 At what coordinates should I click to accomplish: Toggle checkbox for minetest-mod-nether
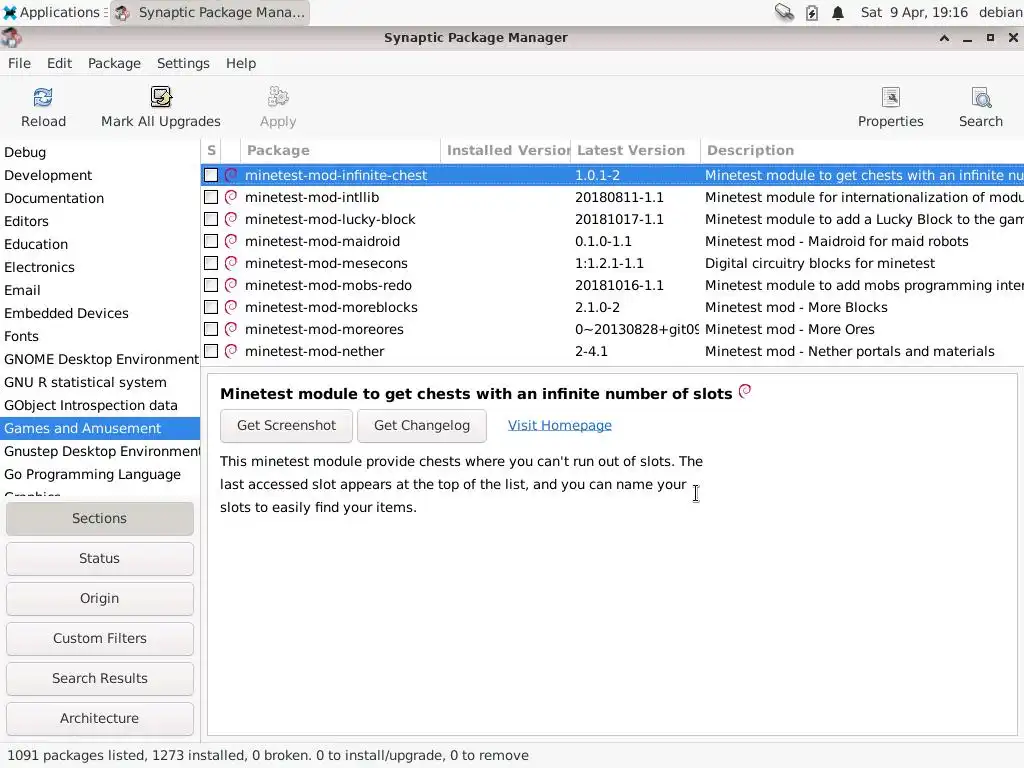click(x=211, y=351)
